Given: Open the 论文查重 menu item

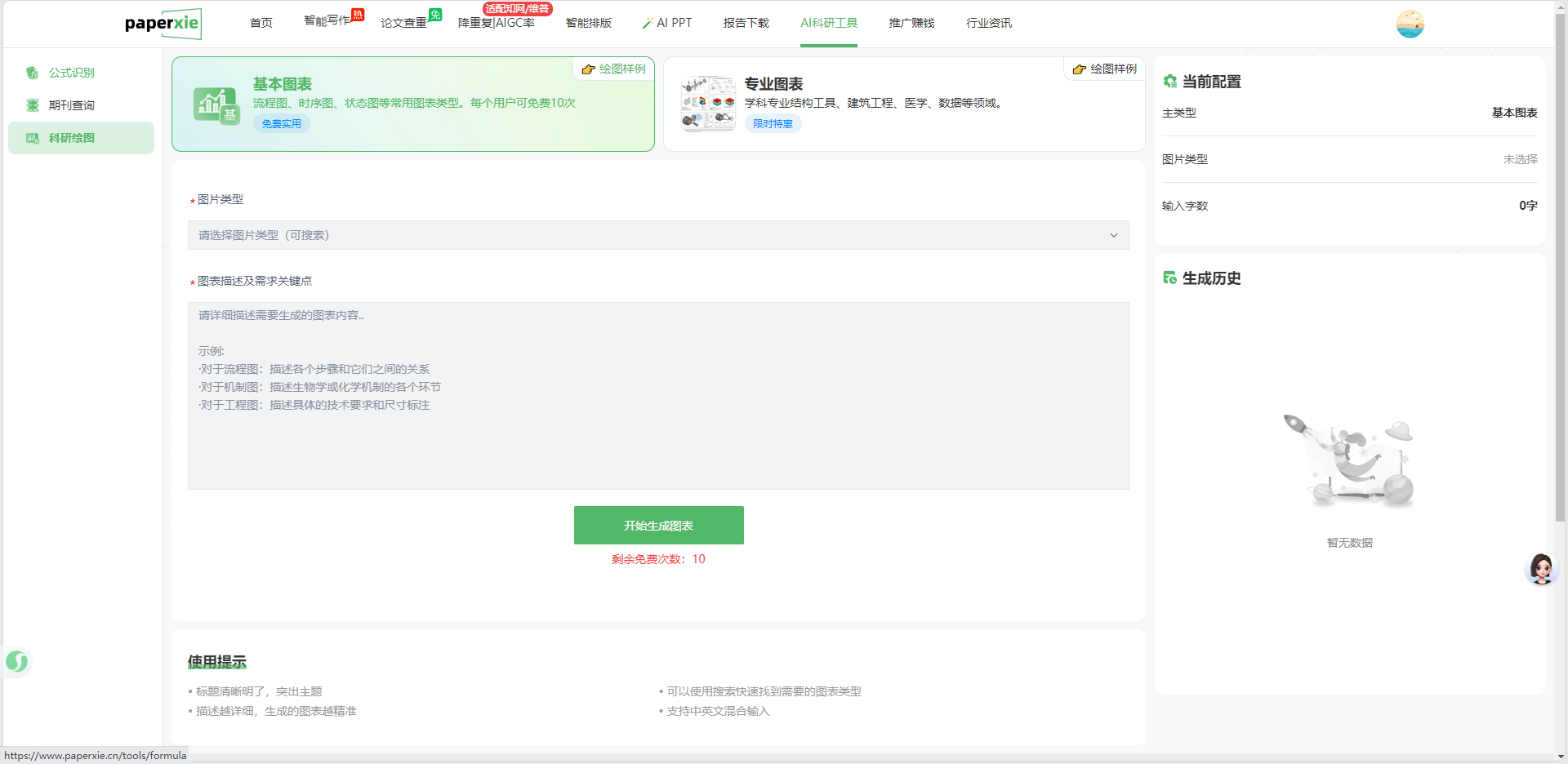Looking at the screenshot, I should (x=403, y=23).
